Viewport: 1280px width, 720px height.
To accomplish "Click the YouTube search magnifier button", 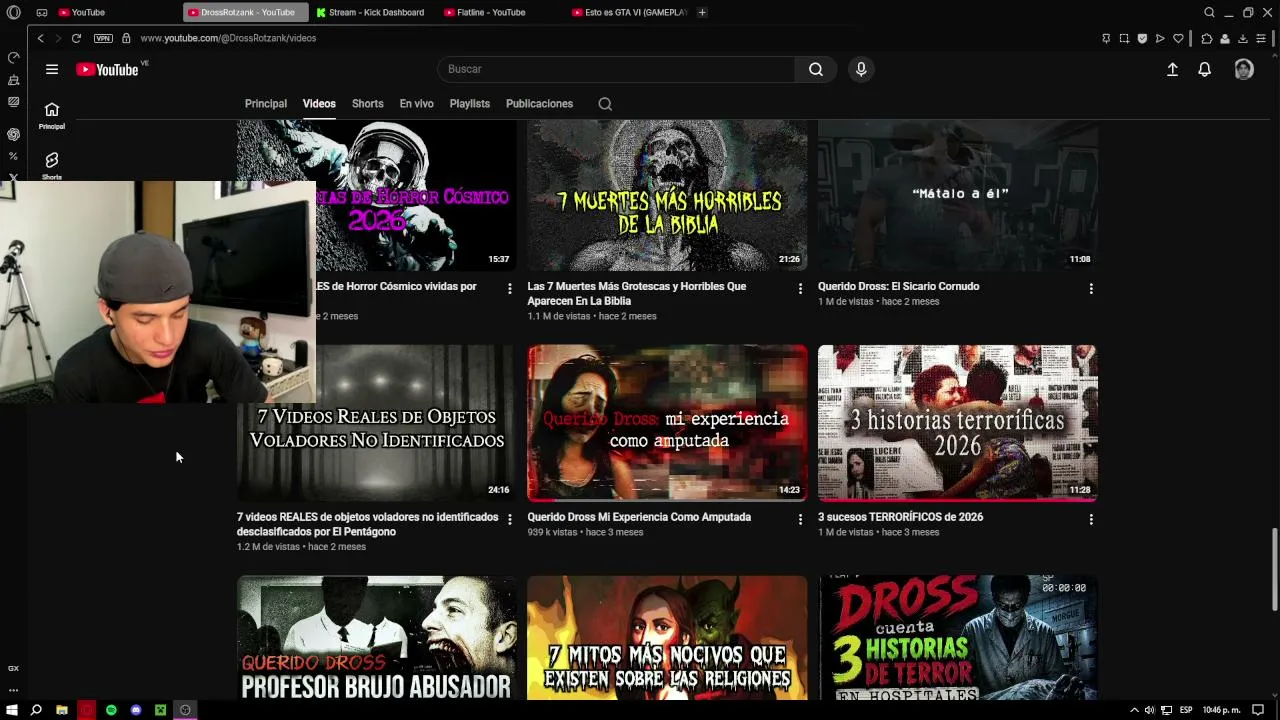I will [816, 69].
